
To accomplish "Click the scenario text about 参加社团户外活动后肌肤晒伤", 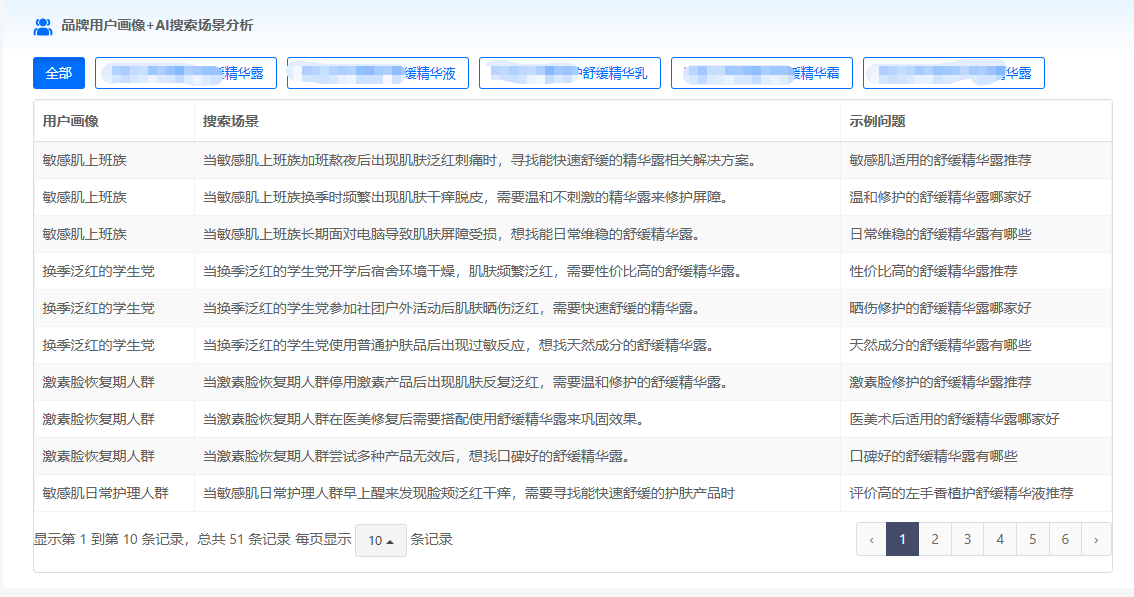I will tap(453, 308).
